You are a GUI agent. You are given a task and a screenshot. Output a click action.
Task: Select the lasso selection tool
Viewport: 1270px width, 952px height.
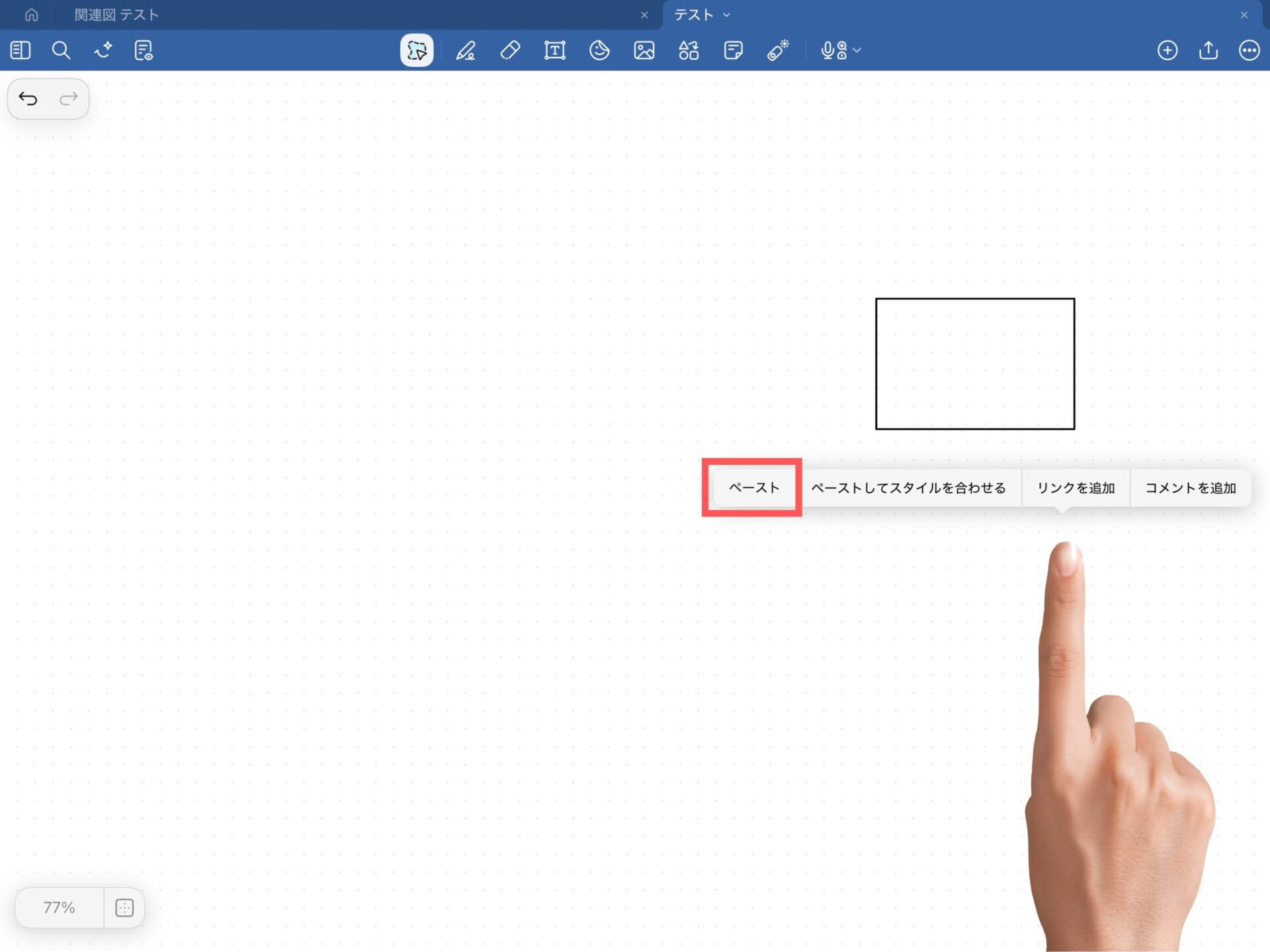pos(417,50)
